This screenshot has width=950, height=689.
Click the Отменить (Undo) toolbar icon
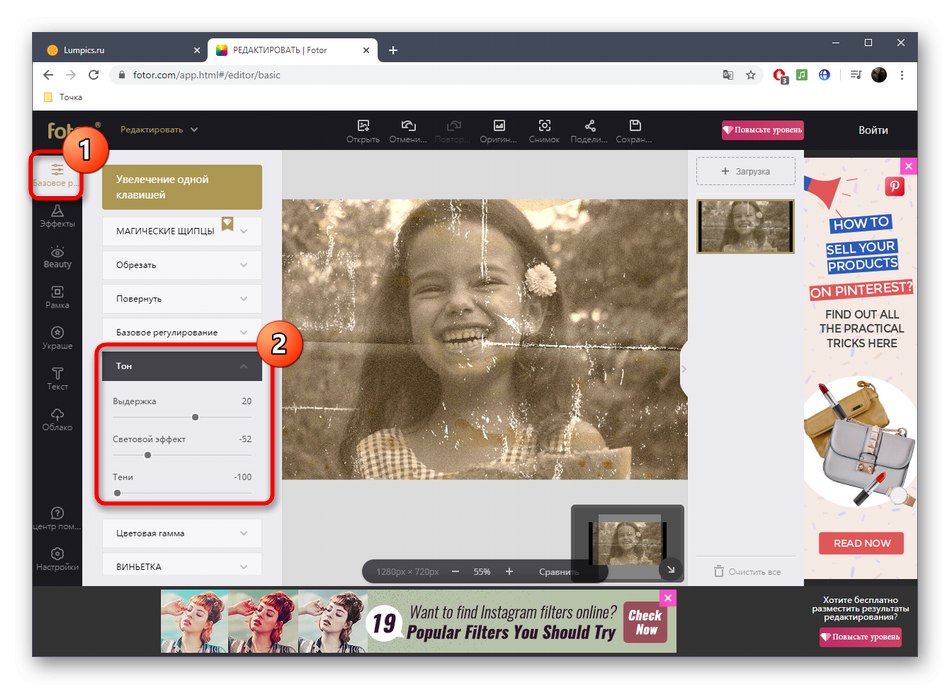(408, 131)
